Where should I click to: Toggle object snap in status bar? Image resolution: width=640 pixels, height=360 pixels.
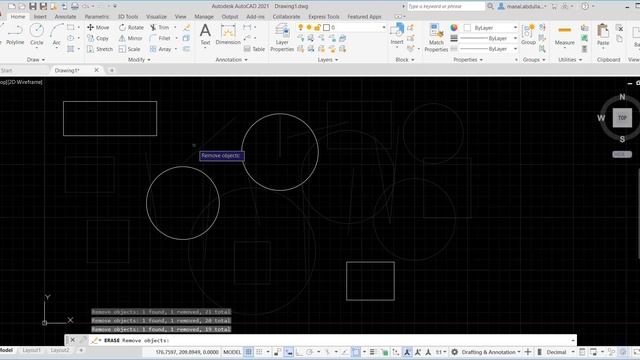point(356,352)
